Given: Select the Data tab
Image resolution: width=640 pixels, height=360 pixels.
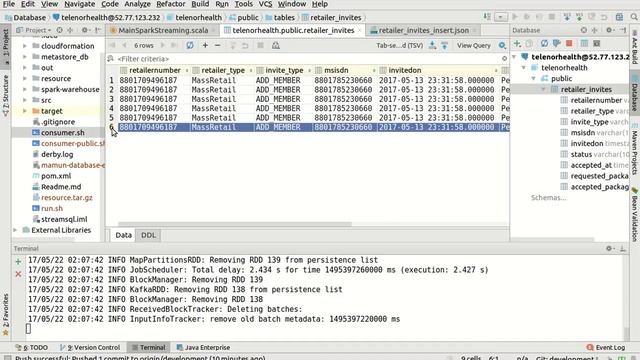Looking at the screenshot, I should 123,235.
